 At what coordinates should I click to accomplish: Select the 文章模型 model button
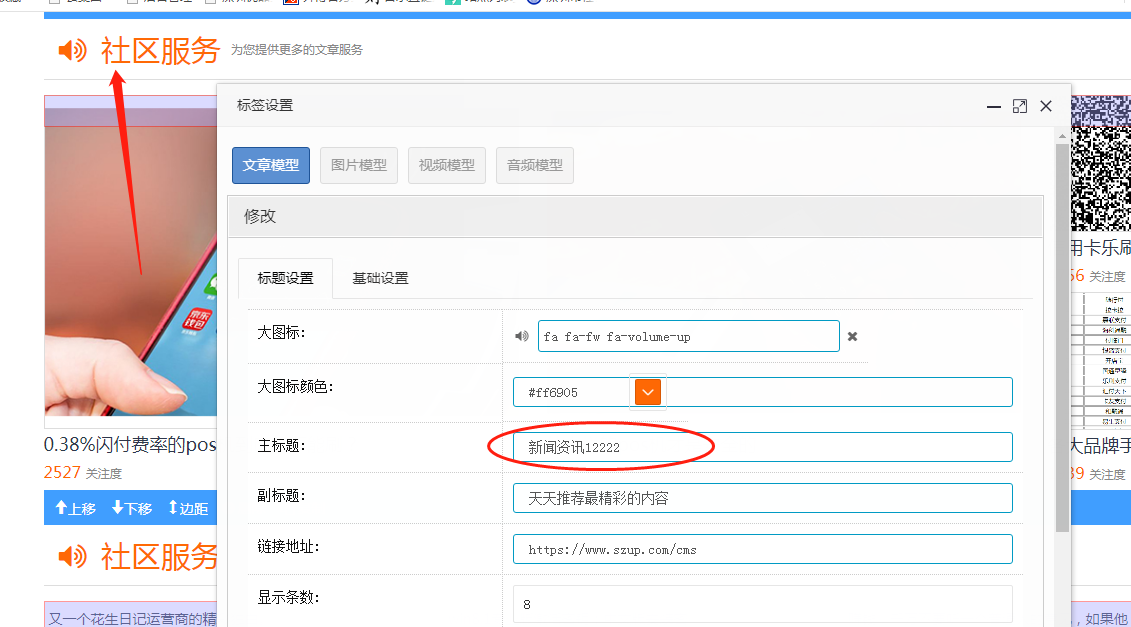tap(271, 166)
